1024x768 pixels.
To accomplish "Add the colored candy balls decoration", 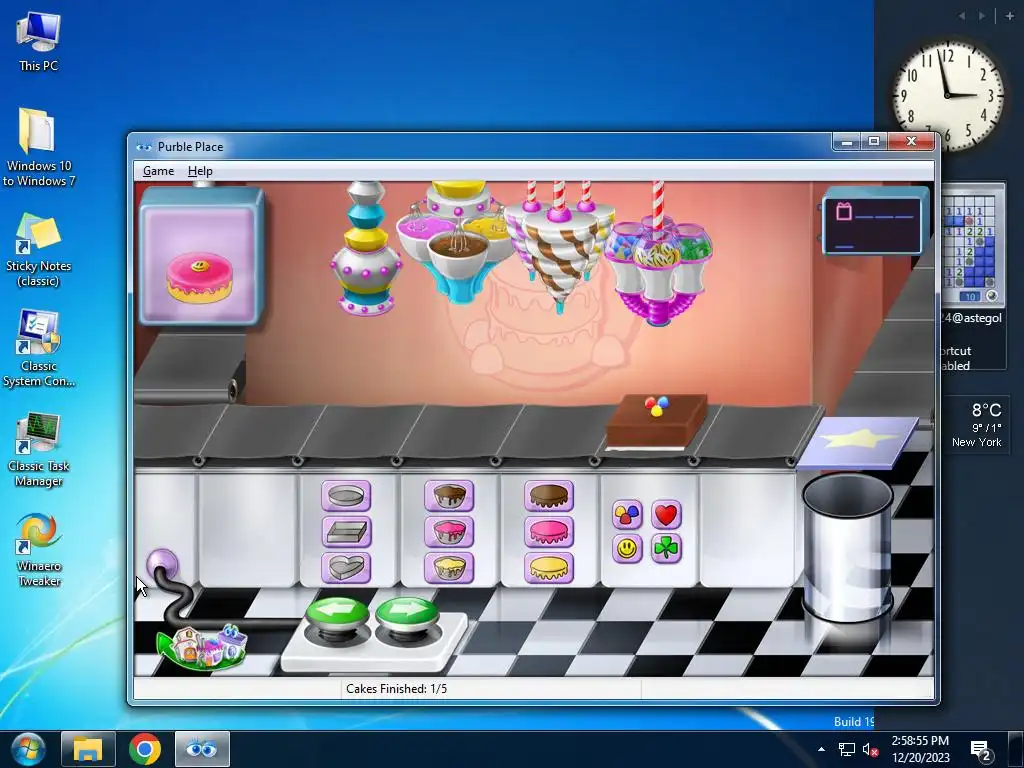I will click(627, 515).
